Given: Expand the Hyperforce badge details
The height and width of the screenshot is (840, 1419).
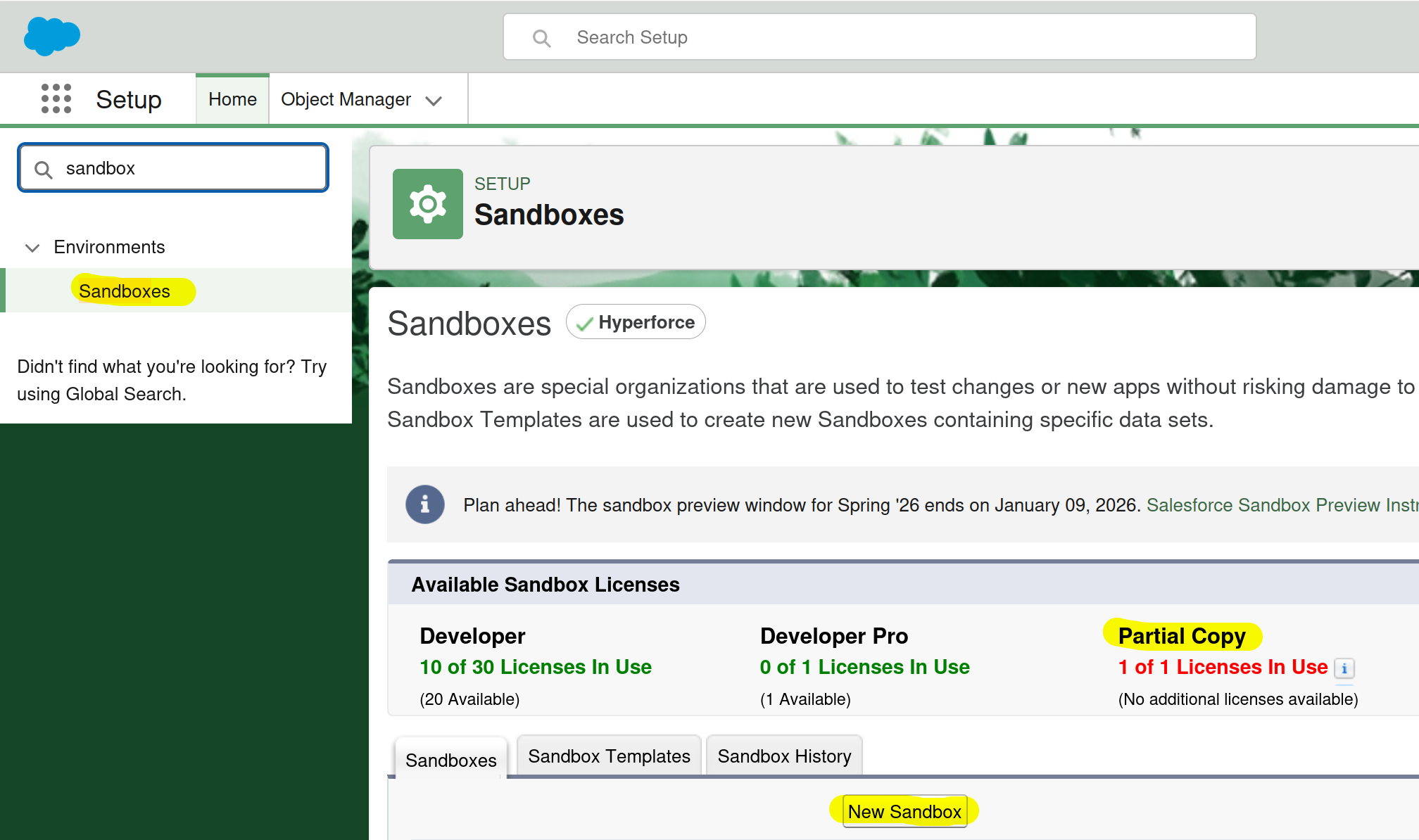Looking at the screenshot, I should (x=635, y=322).
